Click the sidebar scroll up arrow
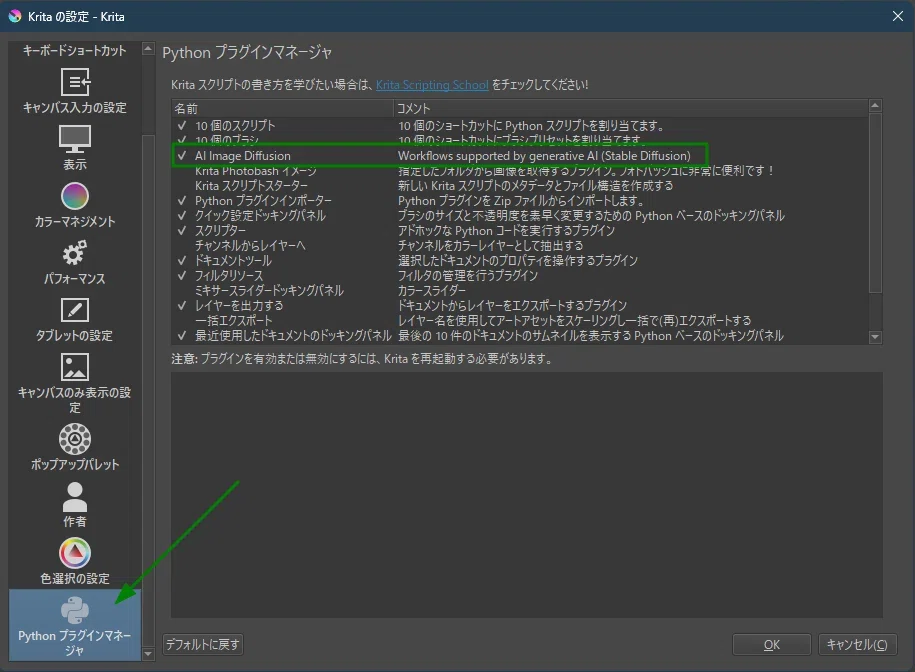Screen dimensions: 915x672 pos(148,49)
